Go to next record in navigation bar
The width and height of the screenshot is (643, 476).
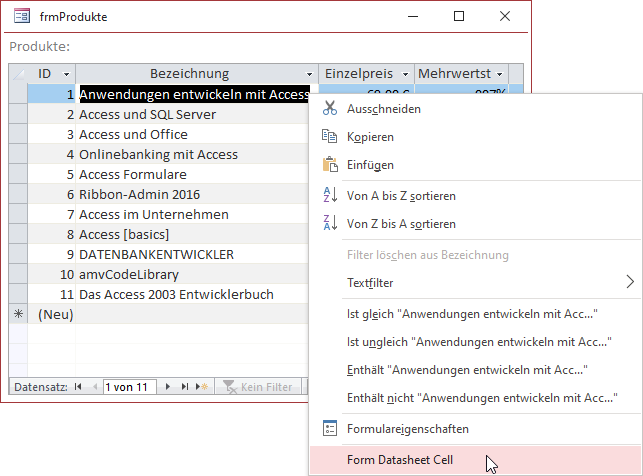coord(168,387)
